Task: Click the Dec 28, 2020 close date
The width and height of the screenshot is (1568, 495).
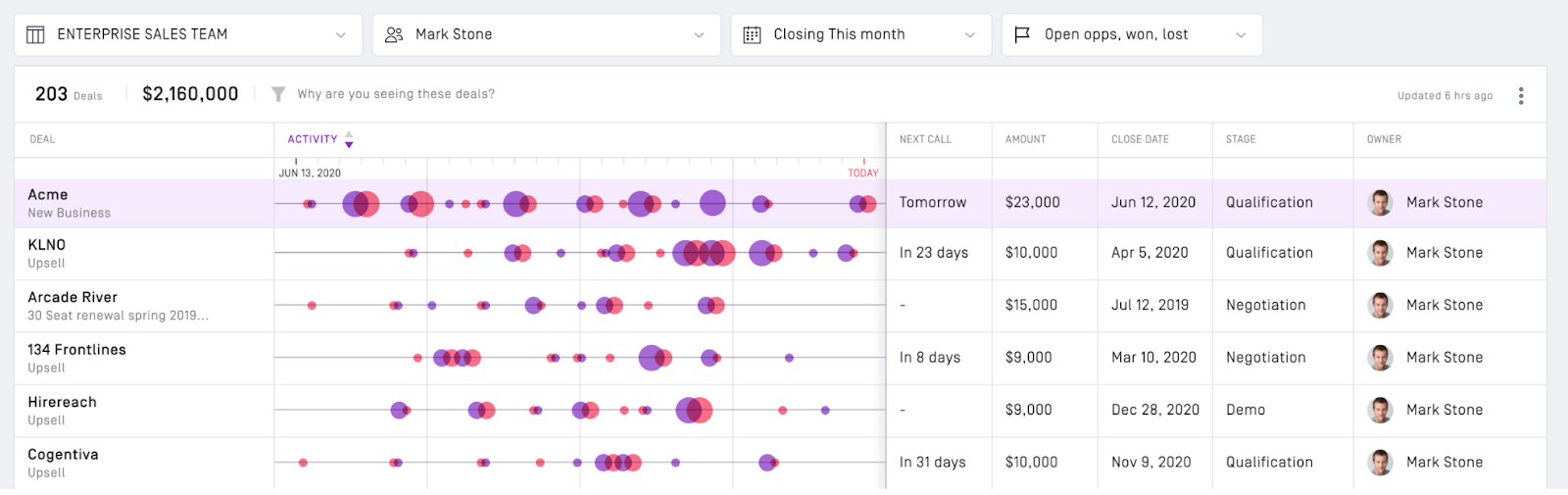Action: click(x=1155, y=410)
